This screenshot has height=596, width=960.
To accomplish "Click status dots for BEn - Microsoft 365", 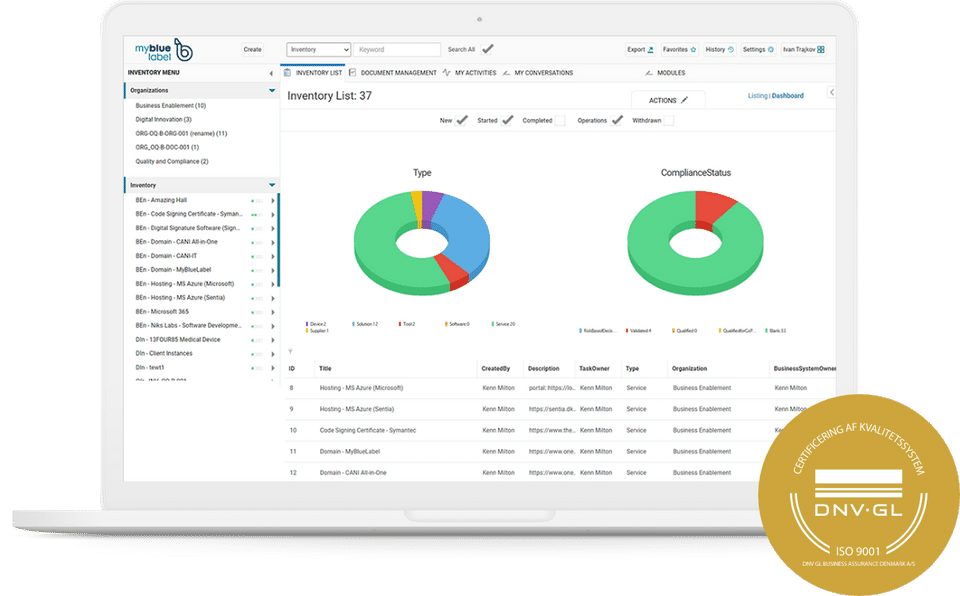I will (257, 312).
